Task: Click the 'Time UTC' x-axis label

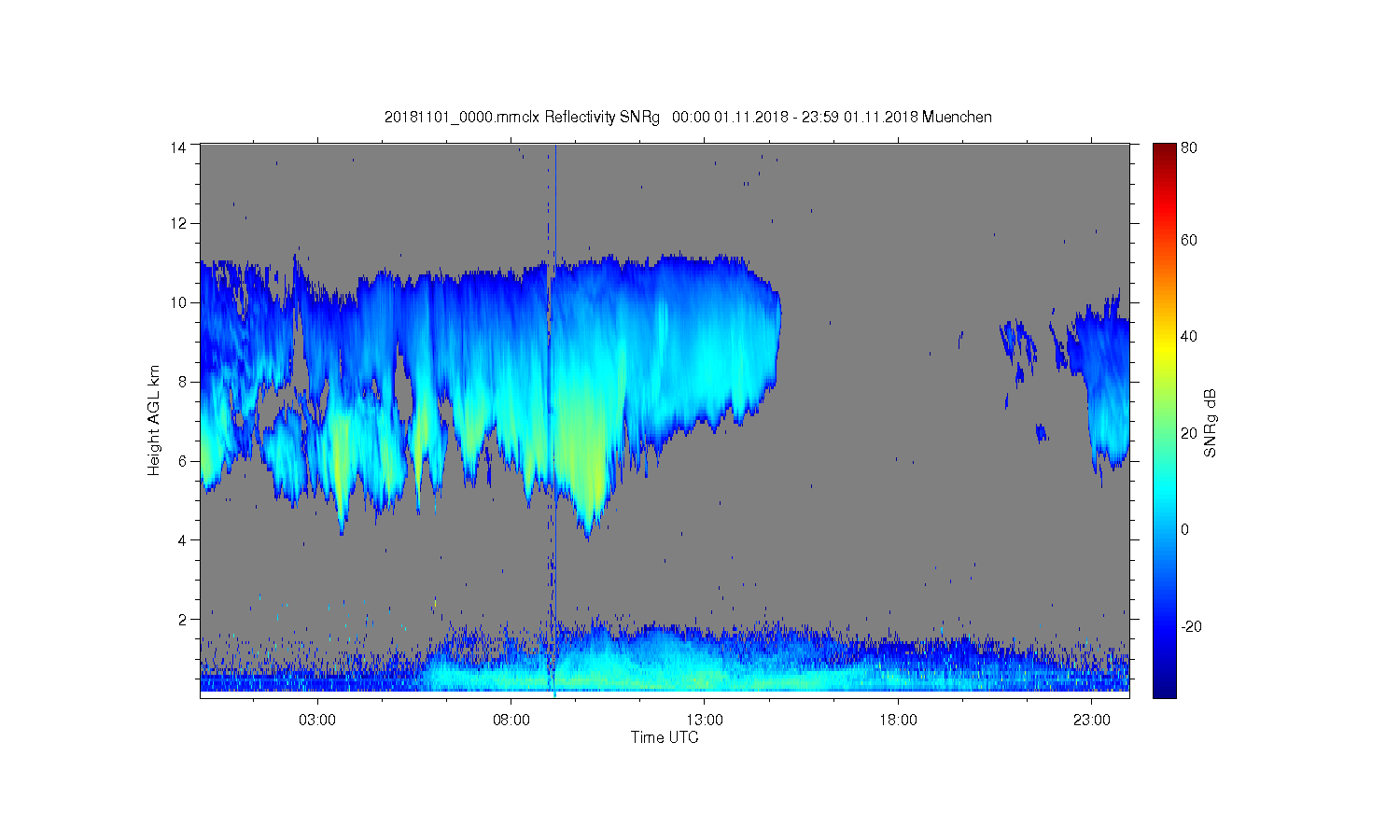Action: click(x=665, y=737)
